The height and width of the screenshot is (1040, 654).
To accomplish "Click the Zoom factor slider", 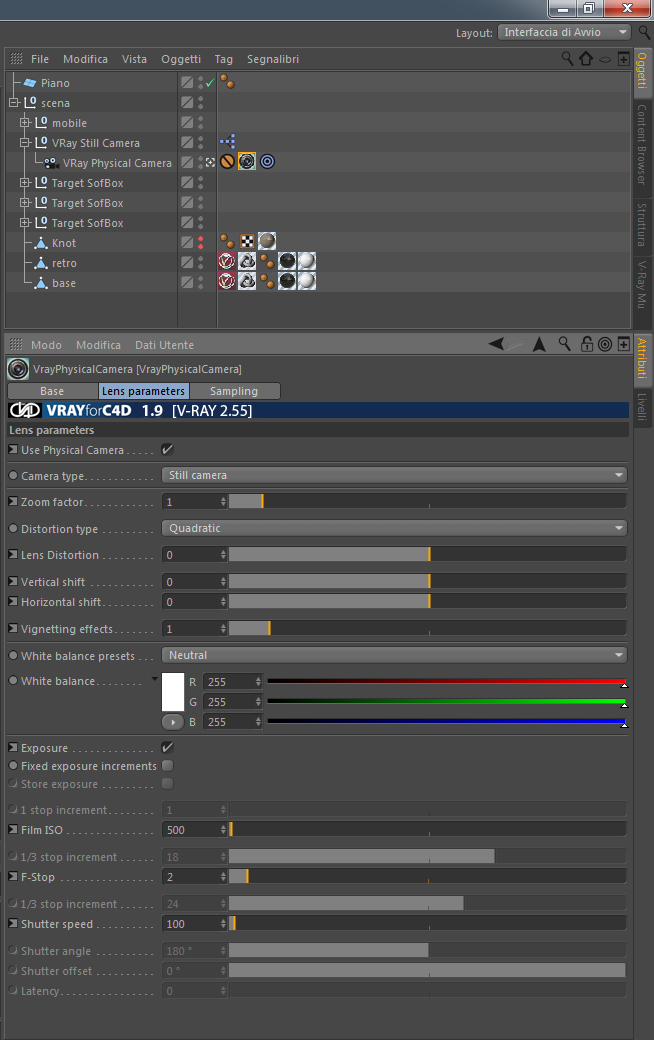I will (427, 501).
